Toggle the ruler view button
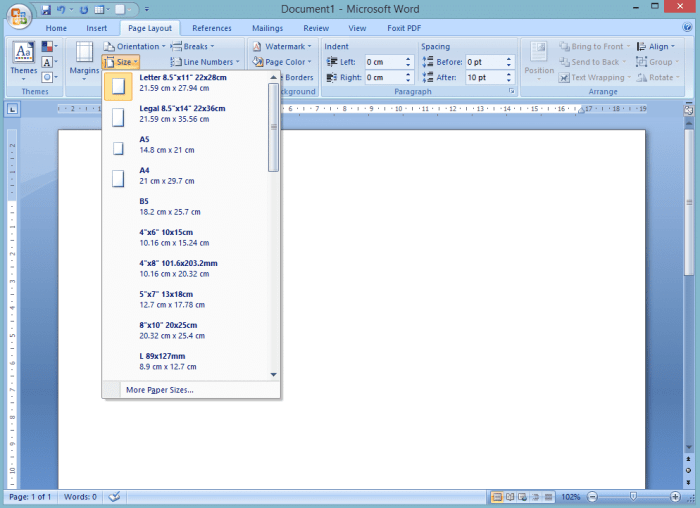This screenshot has width=700, height=508. point(688,110)
